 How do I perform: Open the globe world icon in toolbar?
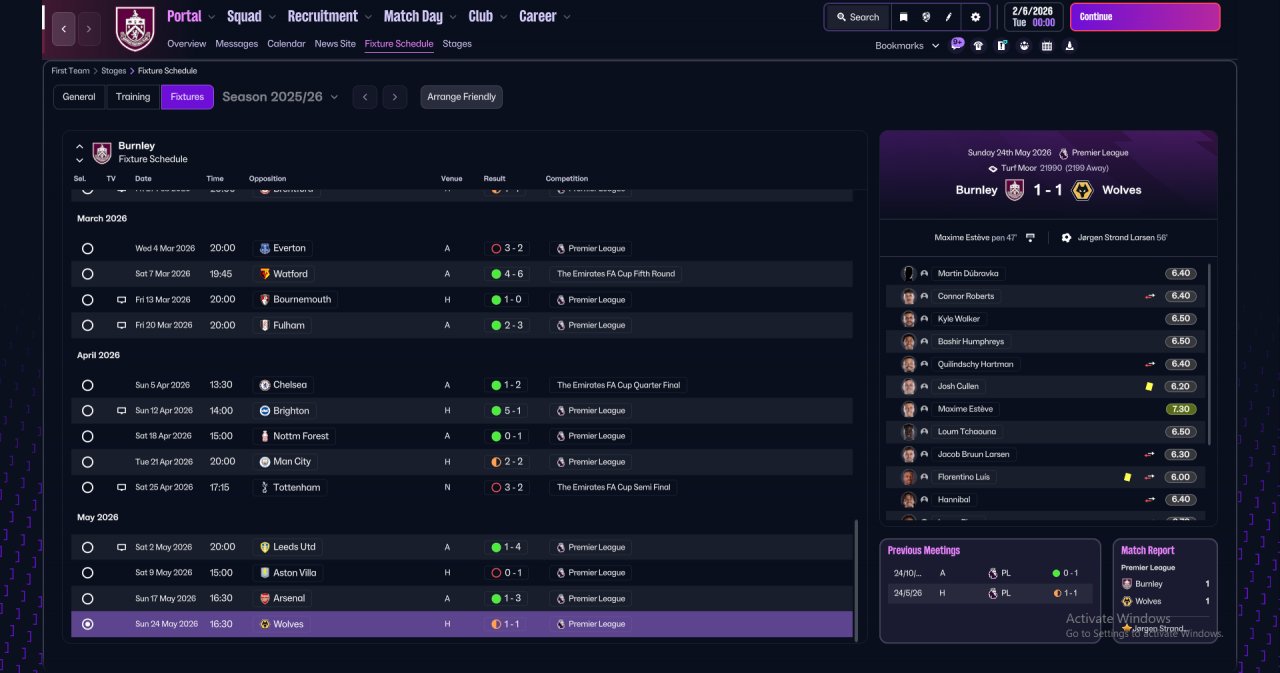(927, 17)
